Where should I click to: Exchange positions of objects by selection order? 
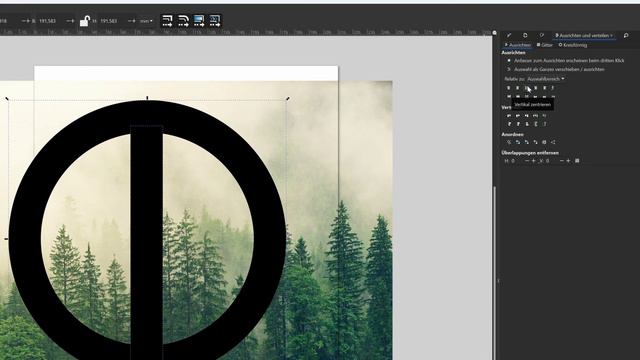pos(518,142)
